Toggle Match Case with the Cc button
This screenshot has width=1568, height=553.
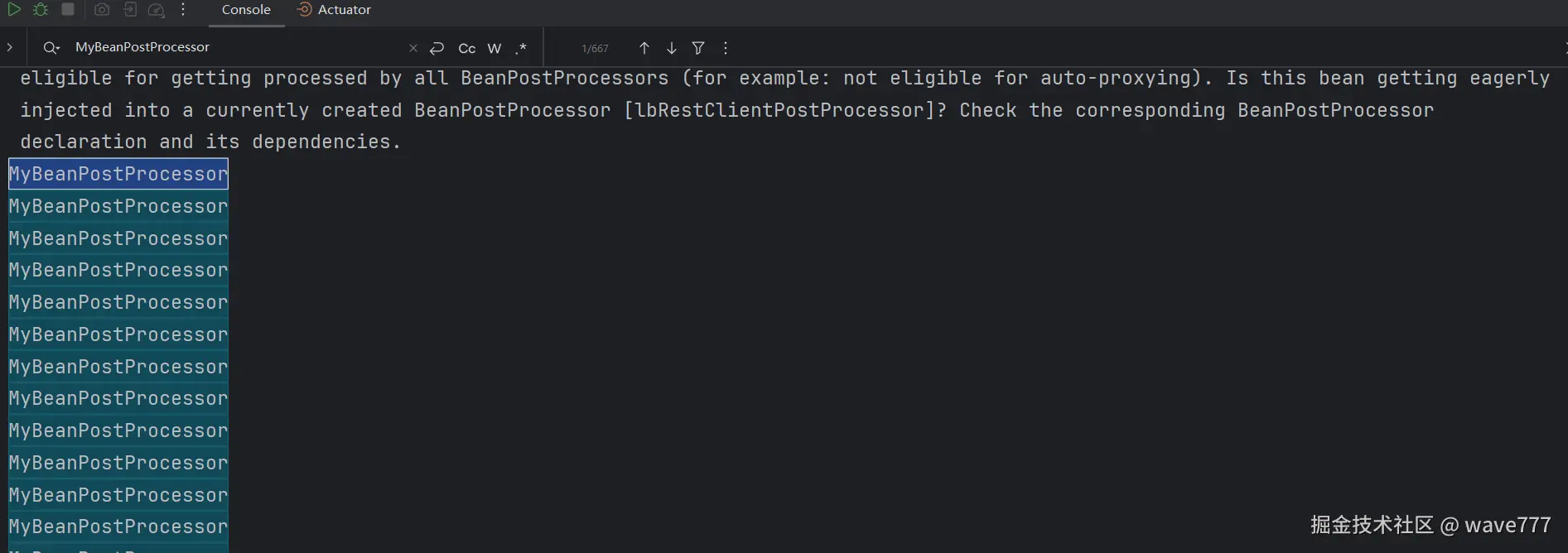click(466, 48)
